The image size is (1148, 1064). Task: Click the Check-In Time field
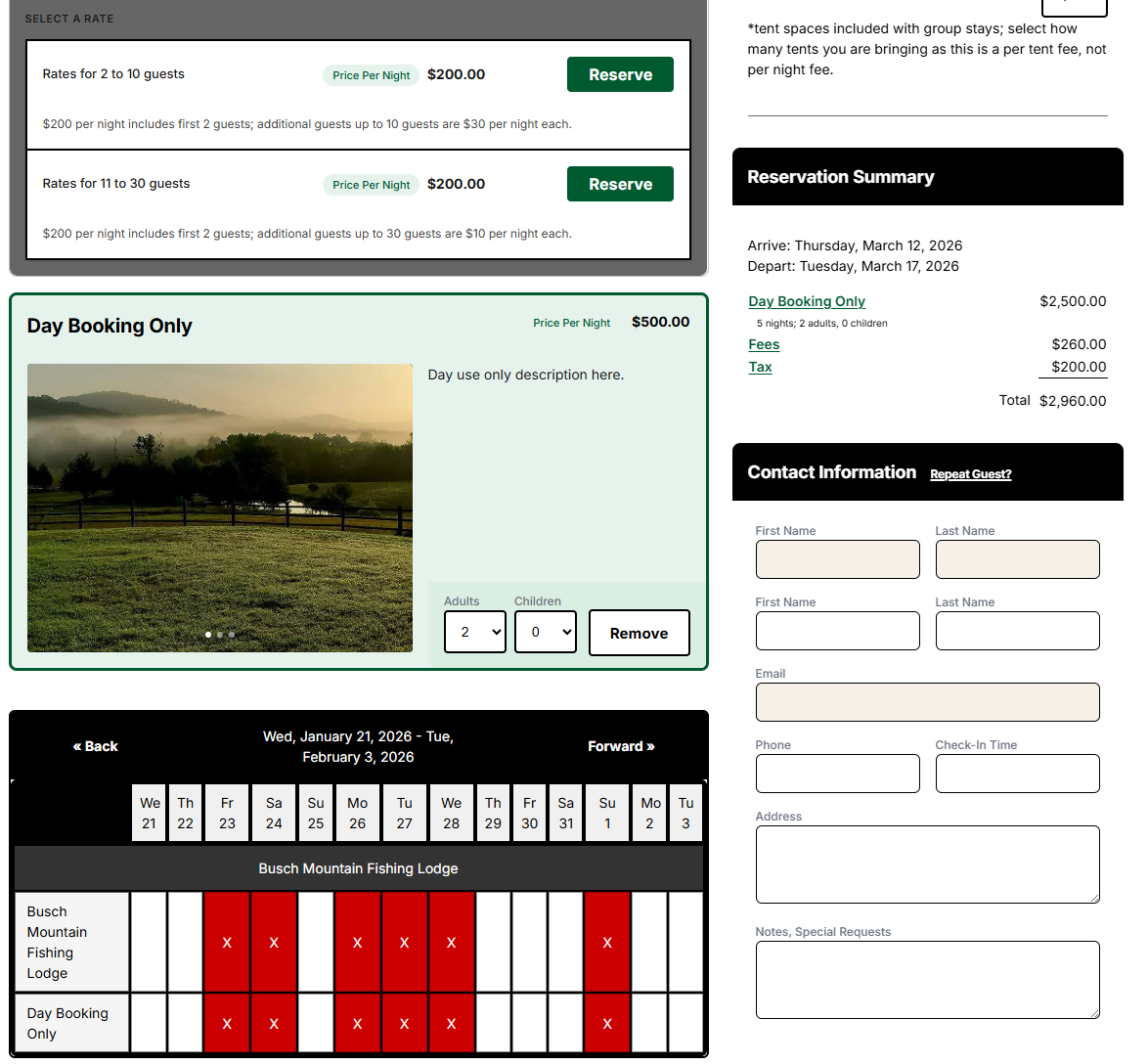click(1016, 774)
